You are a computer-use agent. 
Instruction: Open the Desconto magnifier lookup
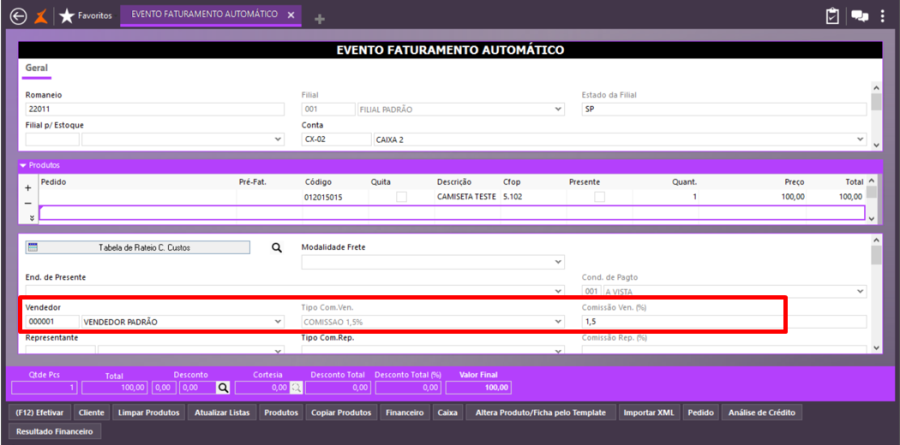point(223,388)
